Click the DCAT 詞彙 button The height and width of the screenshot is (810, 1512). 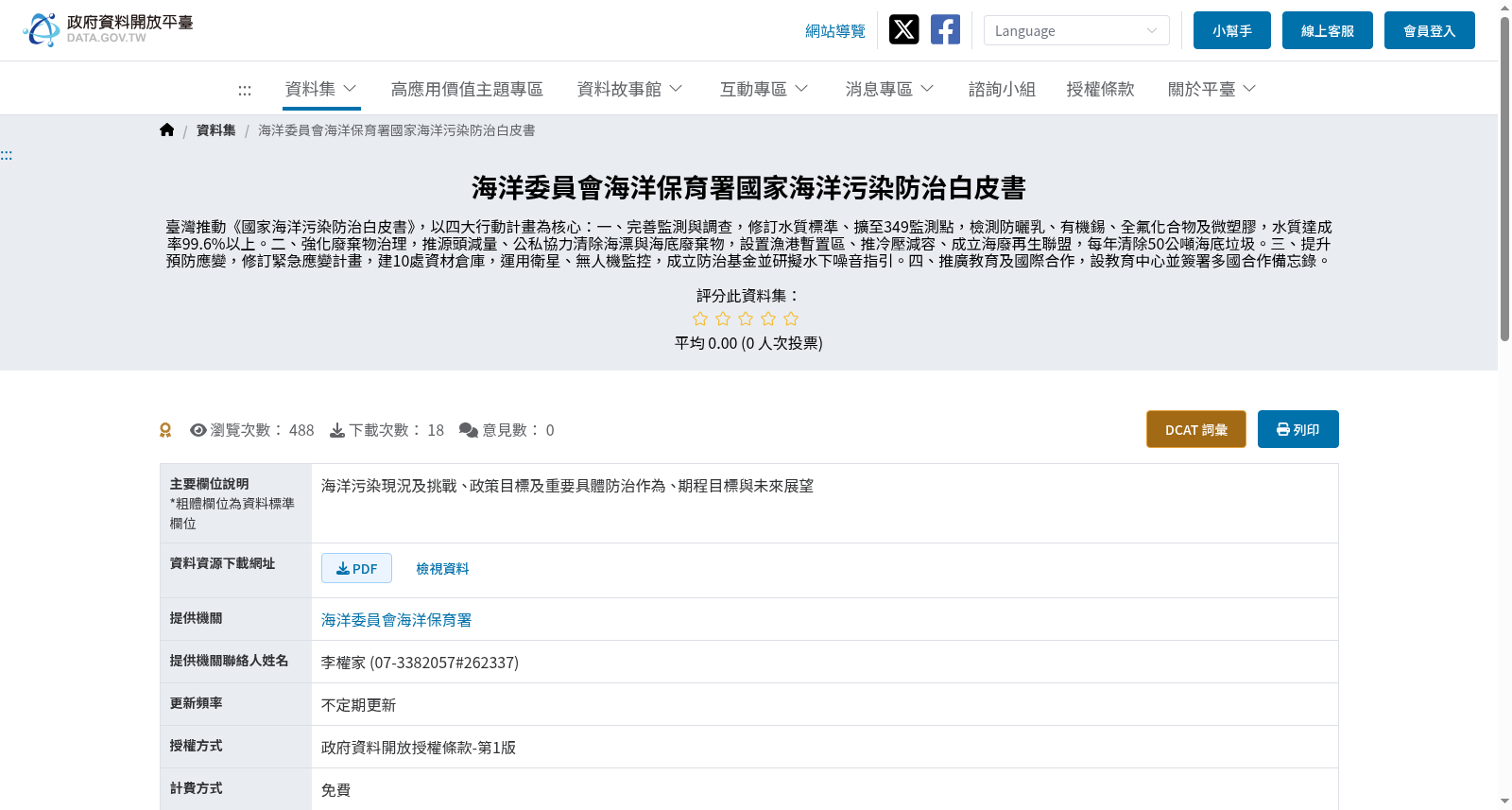[x=1196, y=429]
